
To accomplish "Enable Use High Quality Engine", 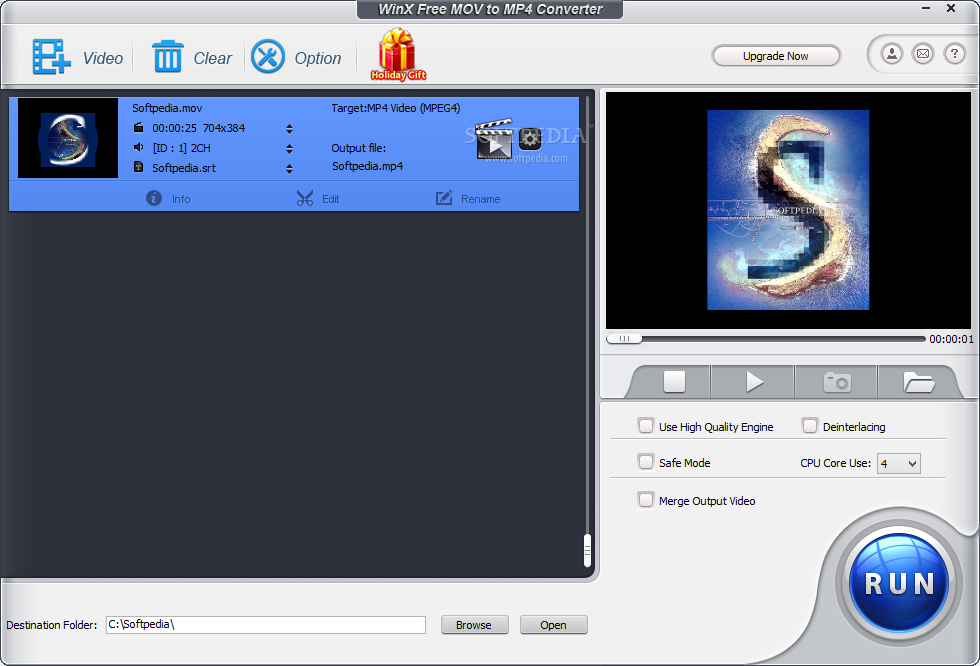I will pyautogui.click(x=646, y=426).
